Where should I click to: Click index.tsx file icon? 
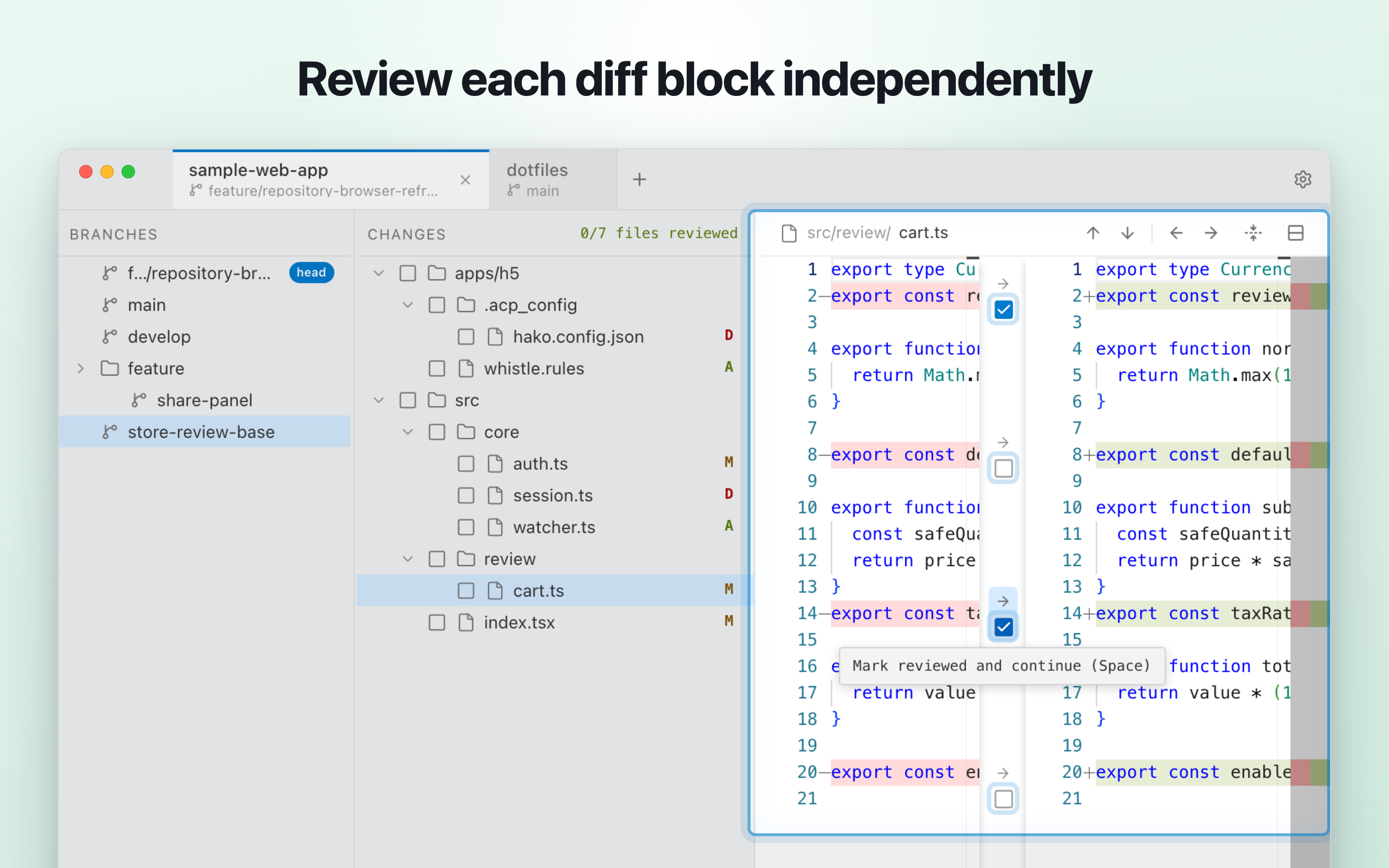coord(466,622)
